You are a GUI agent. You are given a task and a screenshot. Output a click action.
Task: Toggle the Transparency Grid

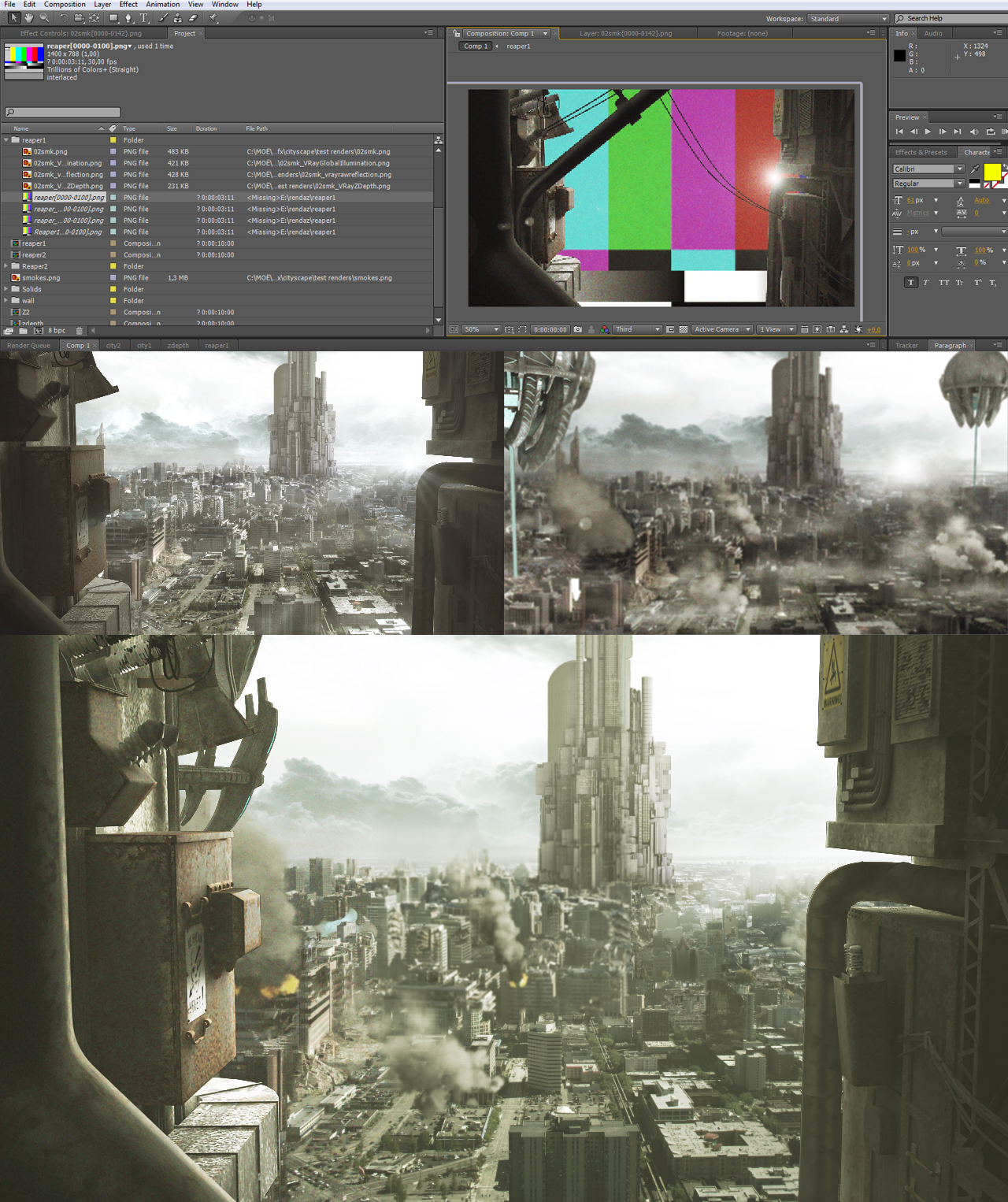pos(683,329)
